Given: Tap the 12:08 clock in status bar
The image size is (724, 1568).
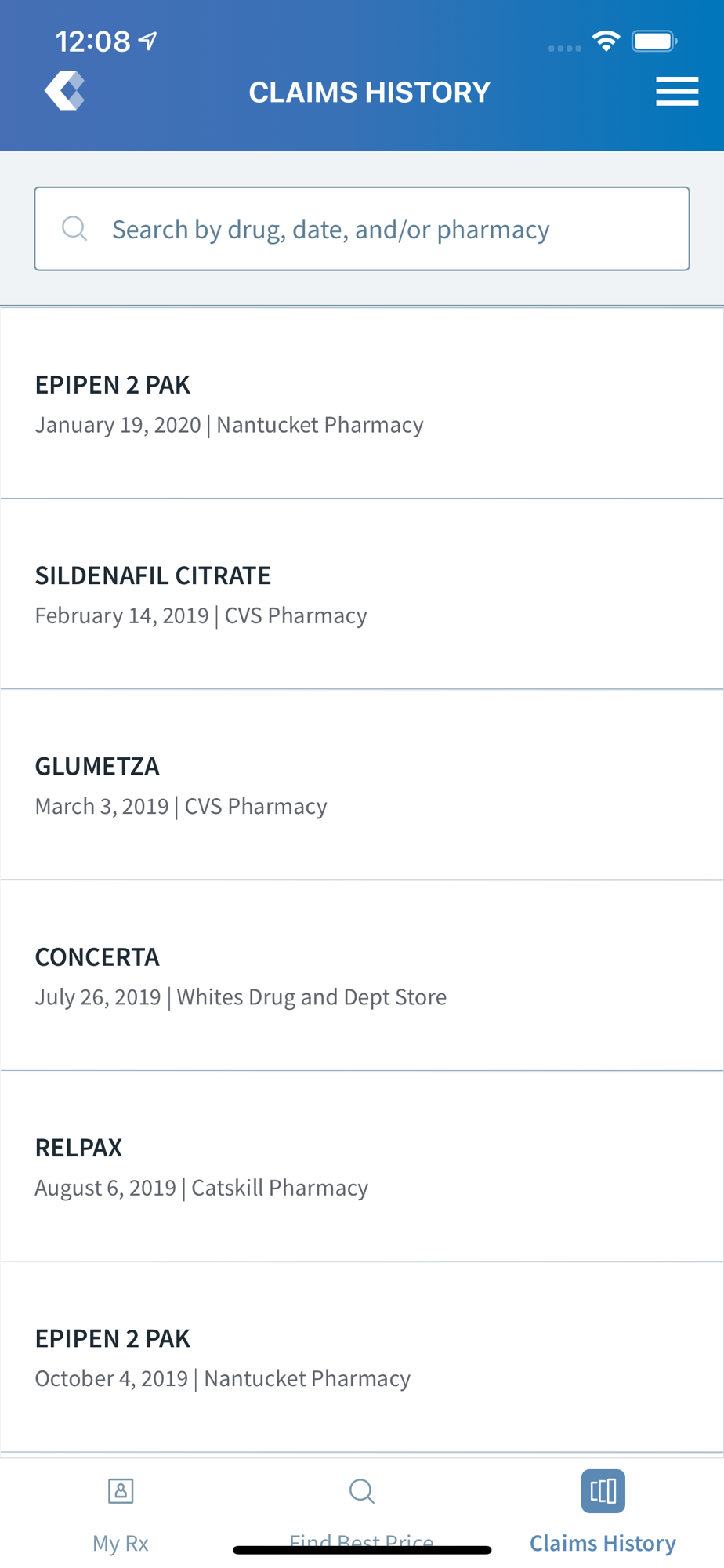Looking at the screenshot, I should [x=92, y=41].
